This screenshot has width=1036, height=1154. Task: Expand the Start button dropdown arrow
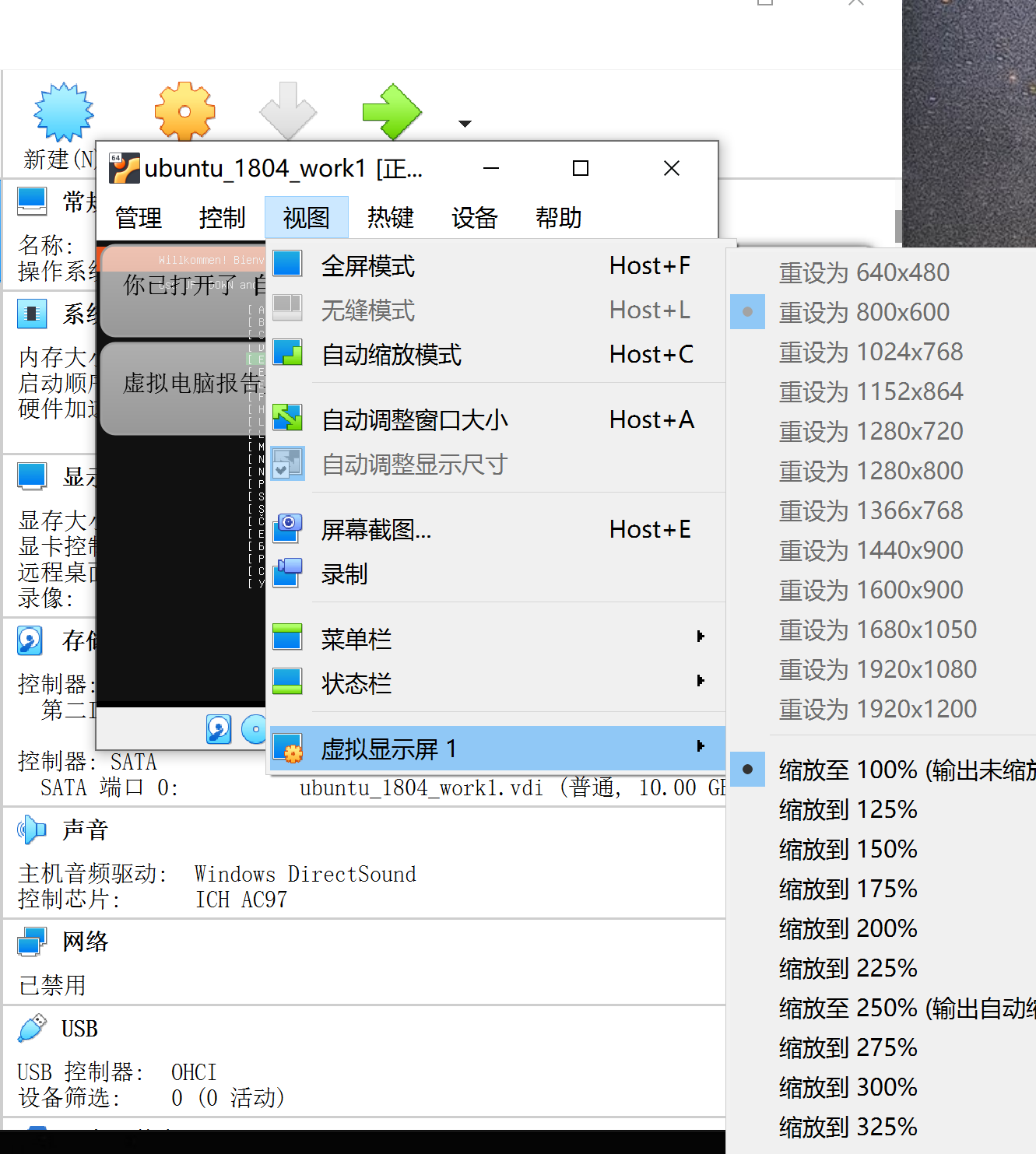[x=465, y=124]
